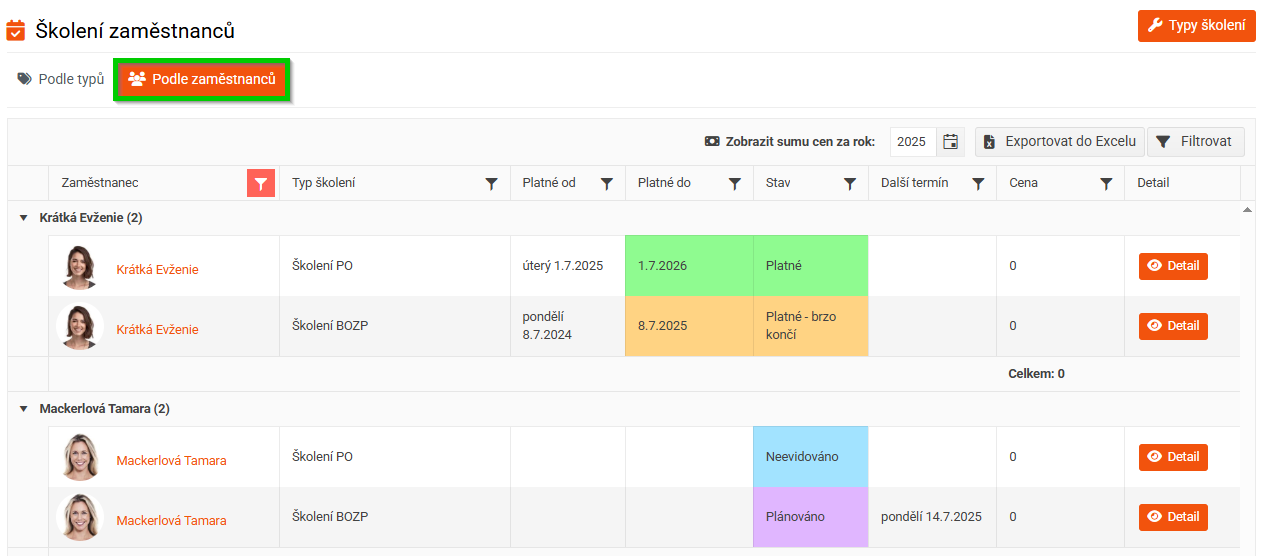This screenshot has height=556, width=1263.
Task: Click the purple Plánováno status cell
Action: coord(811,517)
